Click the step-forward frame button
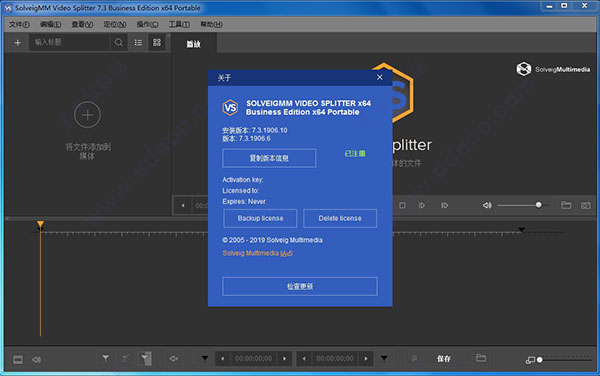Screen dimensions: 600x376 pyautogui.click(x=422, y=205)
